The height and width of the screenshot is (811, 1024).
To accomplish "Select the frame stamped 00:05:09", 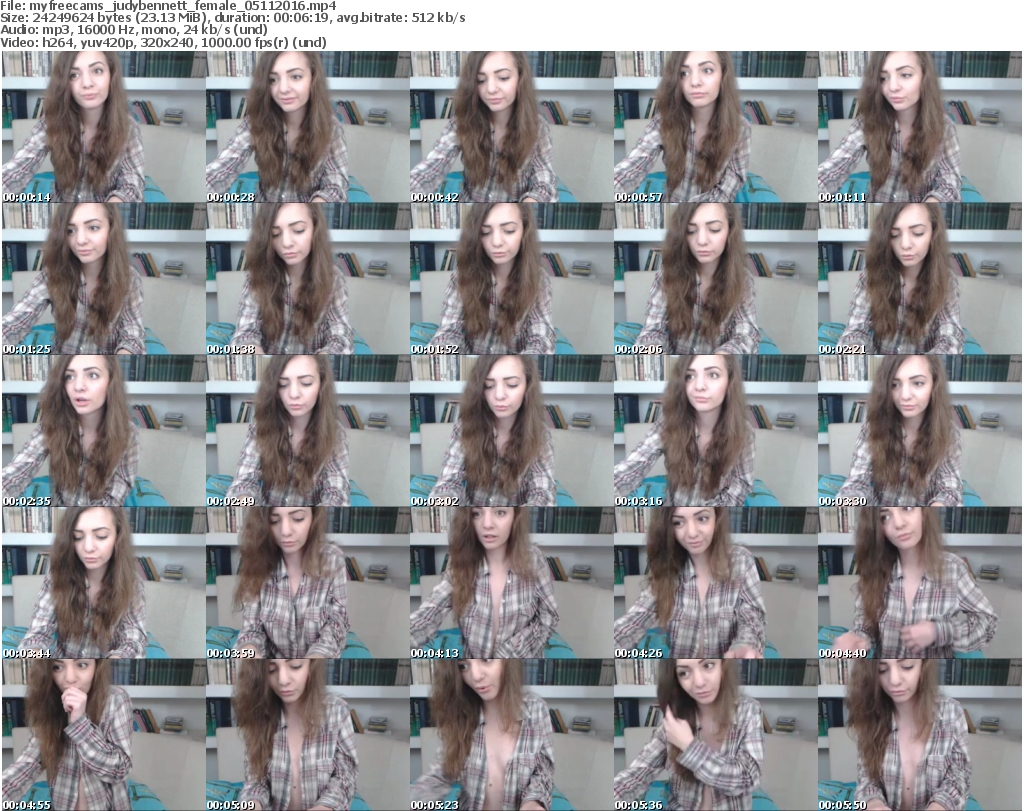I will [308, 735].
